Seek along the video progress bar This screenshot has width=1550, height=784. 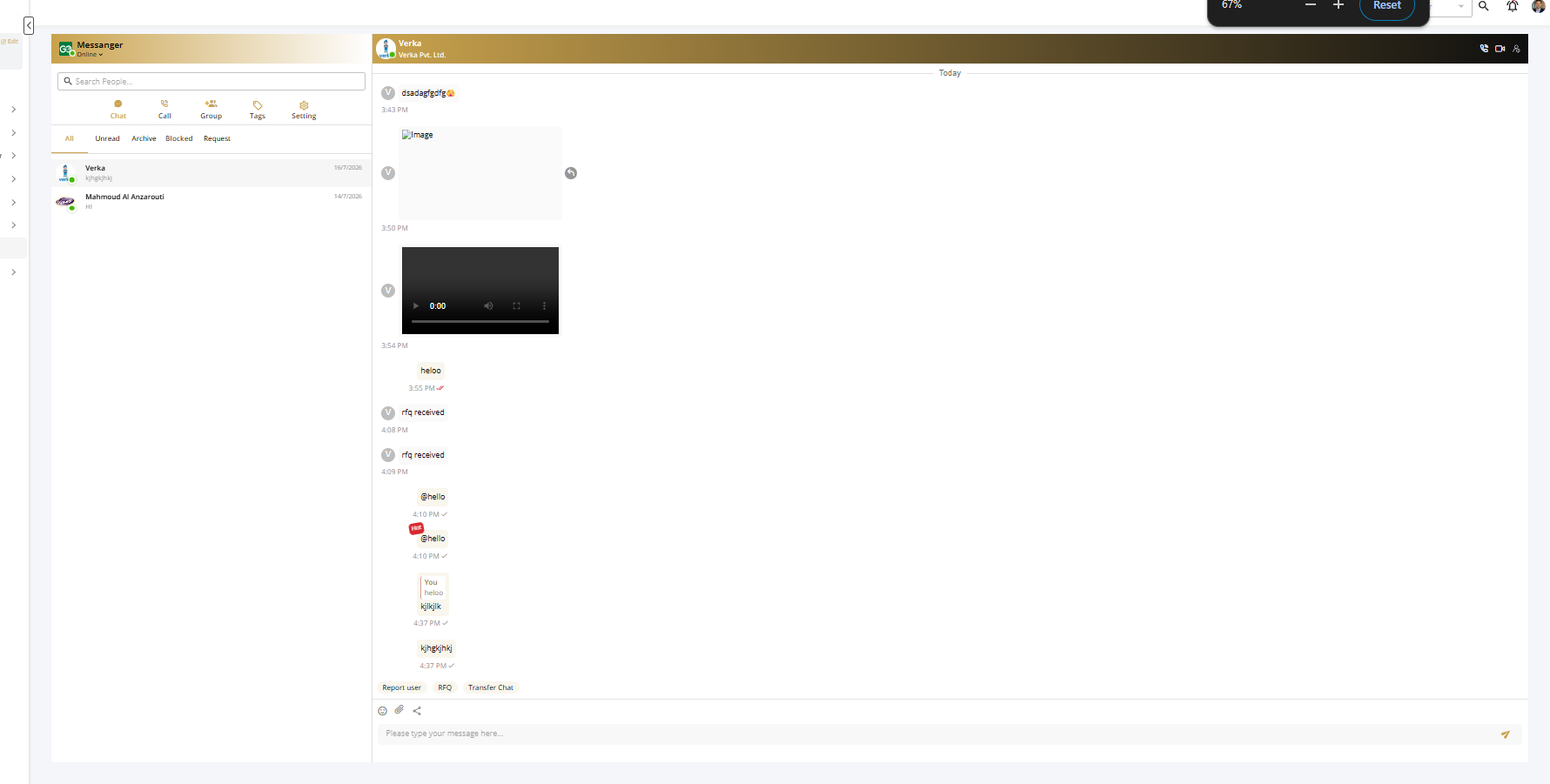click(480, 322)
